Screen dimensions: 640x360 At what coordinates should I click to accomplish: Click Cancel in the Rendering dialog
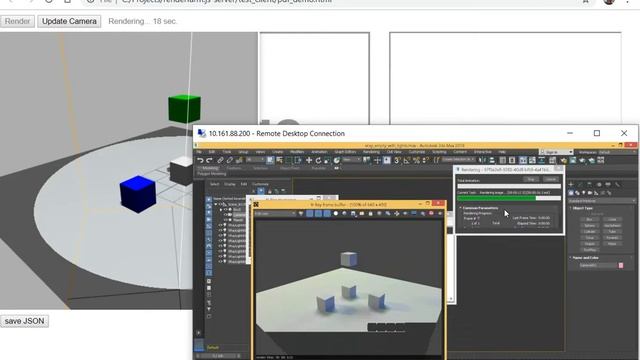(x=550, y=179)
